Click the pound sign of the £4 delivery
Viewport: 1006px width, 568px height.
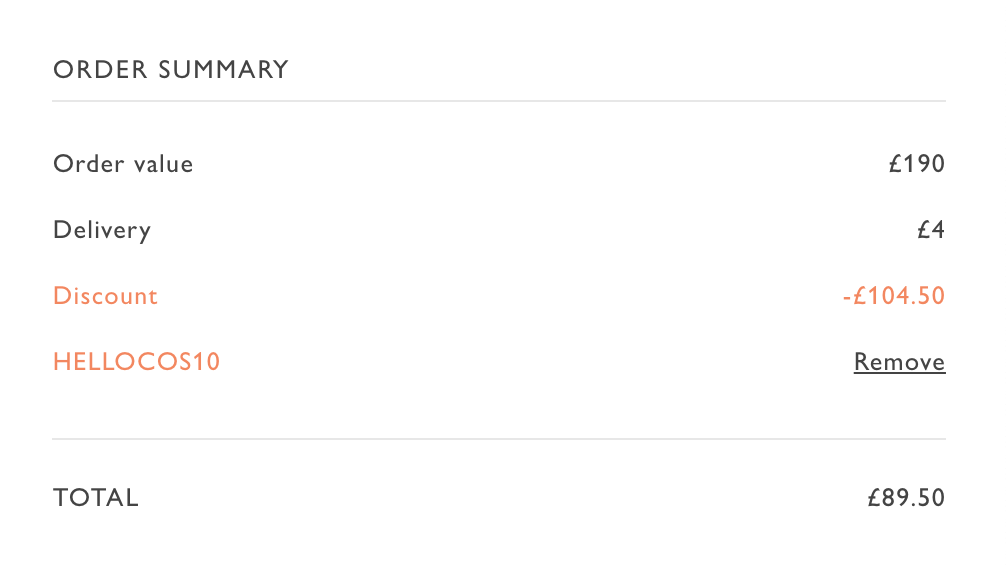tap(923, 230)
